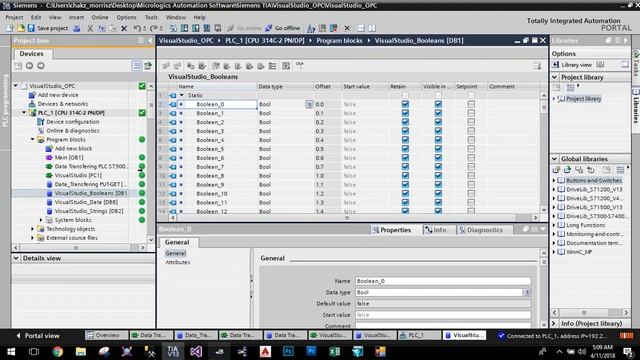Screen dimensions: 640x360
Task: Click the Undo arrow icon
Action: (x=137, y=28)
